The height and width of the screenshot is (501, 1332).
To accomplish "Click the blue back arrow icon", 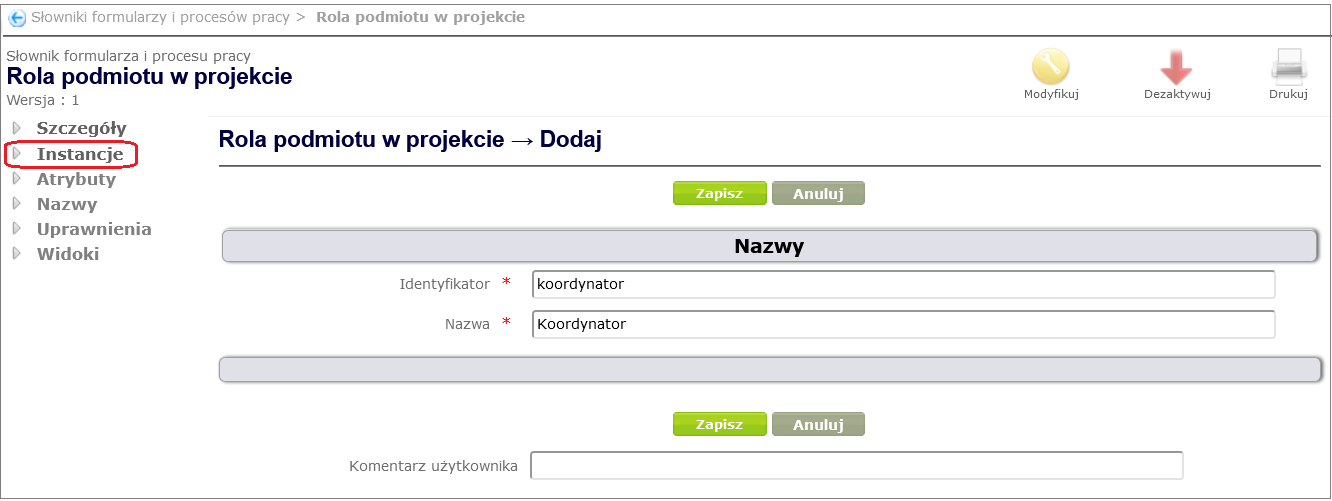I will pyautogui.click(x=17, y=18).
